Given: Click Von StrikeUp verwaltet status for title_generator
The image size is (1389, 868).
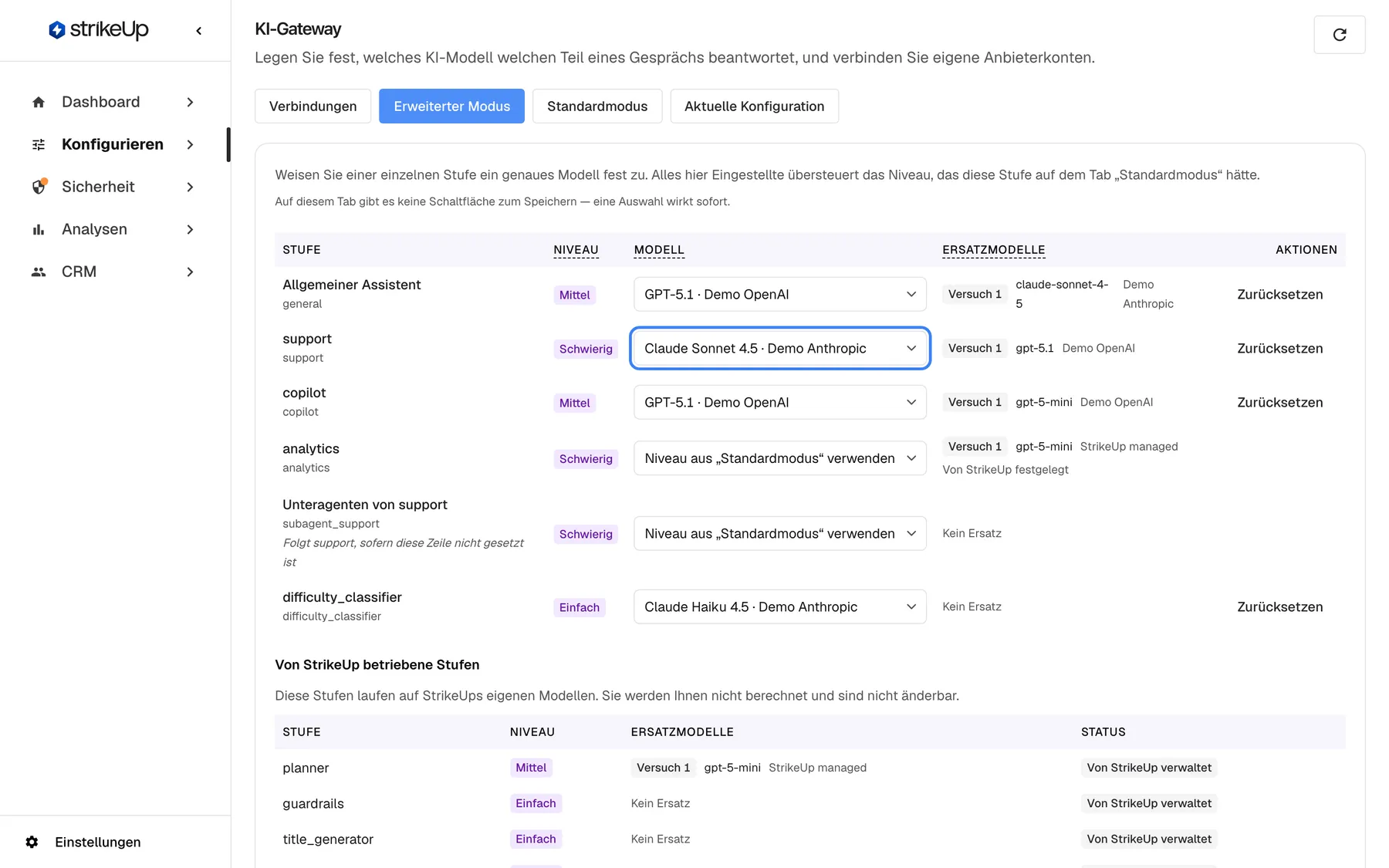Looking at the screenshot, I should 1149,839.
